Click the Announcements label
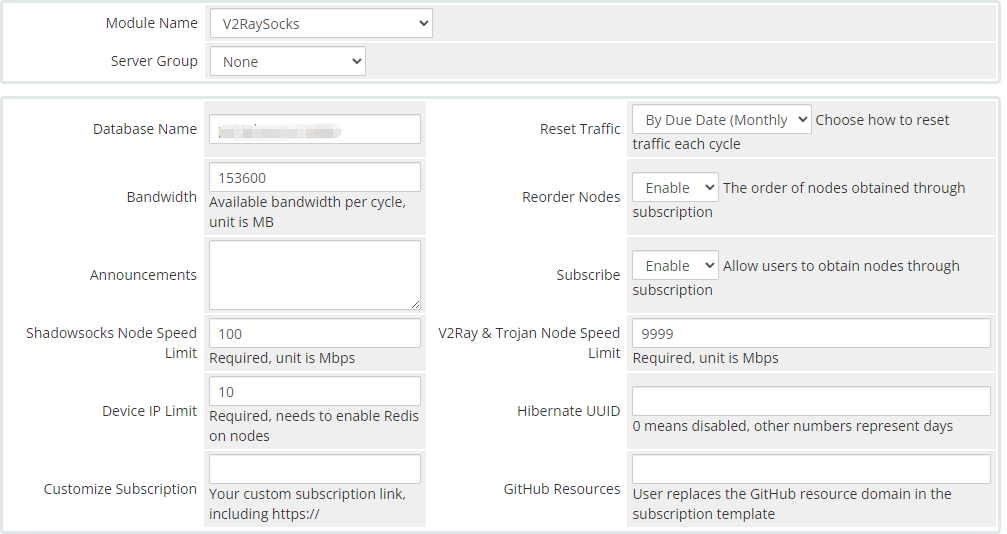 (143, 275)
